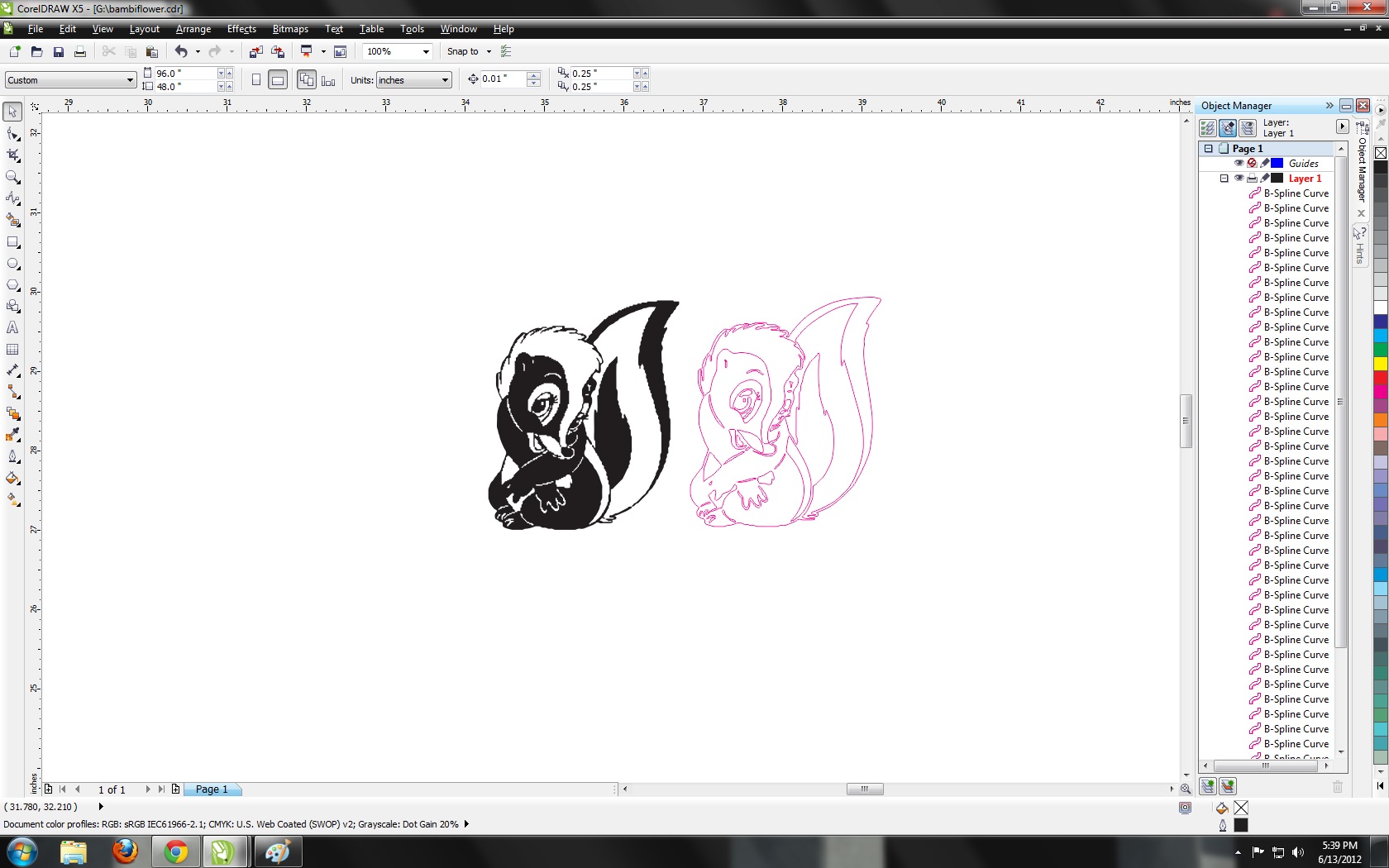
Task: Pick the yellow swatch in color palette
Action: click(x=1381, y=364)
